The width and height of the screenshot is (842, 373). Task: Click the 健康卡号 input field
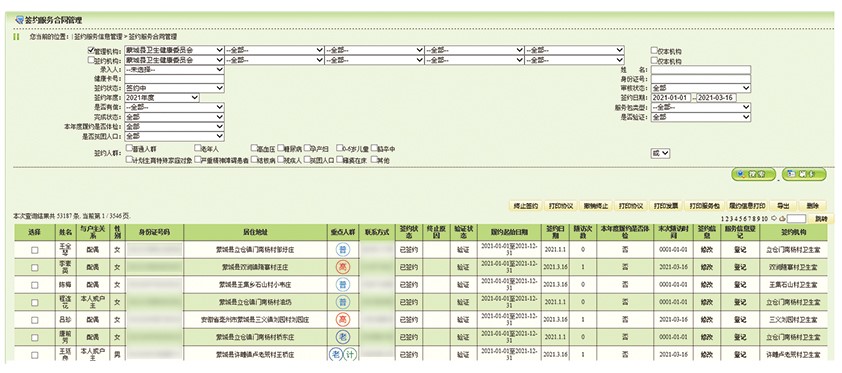[174, 79]
